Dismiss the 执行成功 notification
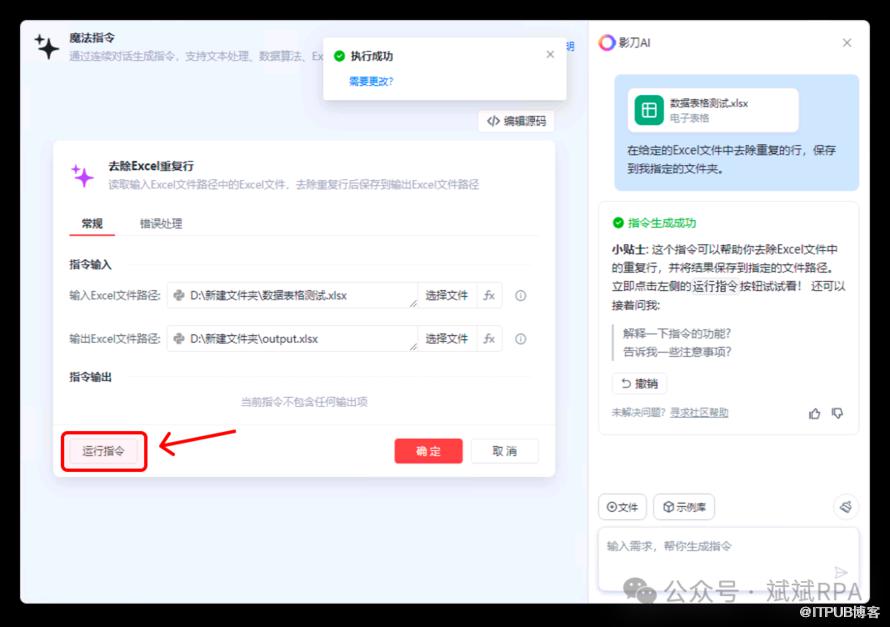The width and height of the screenshot is (890, 627). [x=550, y=55]
